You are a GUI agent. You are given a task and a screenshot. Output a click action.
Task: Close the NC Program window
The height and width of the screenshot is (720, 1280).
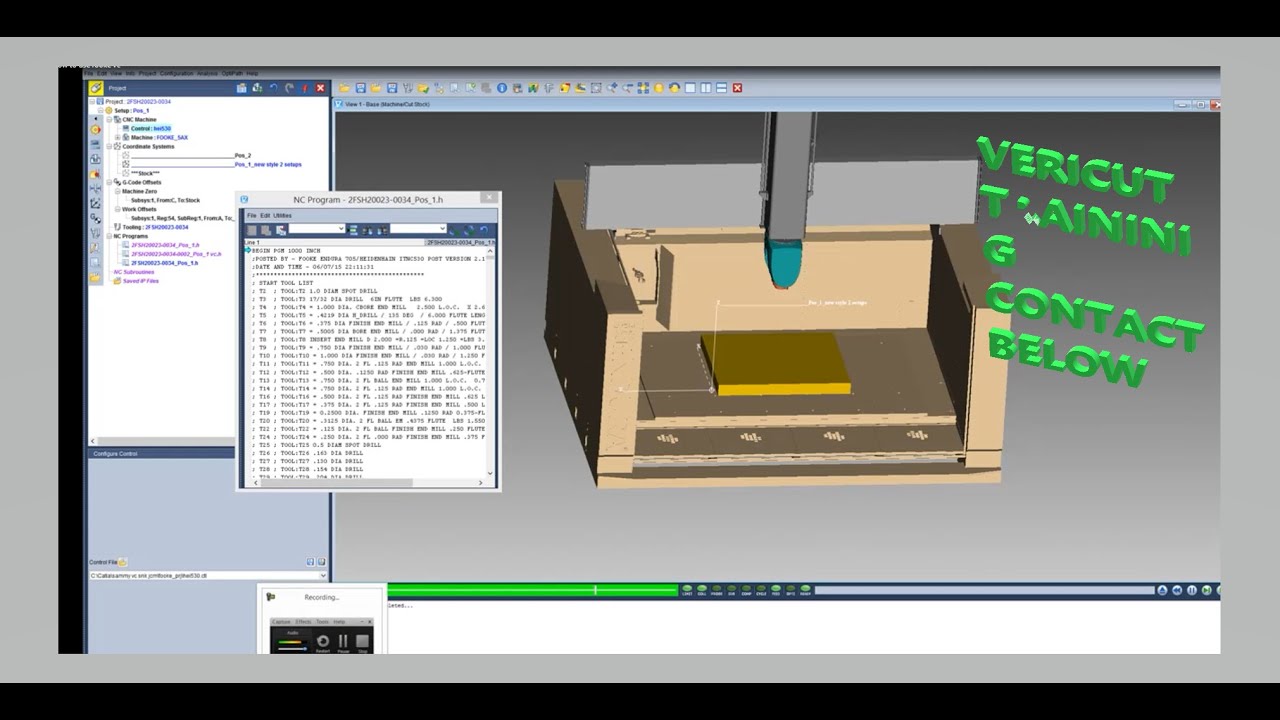coord(488,199)
